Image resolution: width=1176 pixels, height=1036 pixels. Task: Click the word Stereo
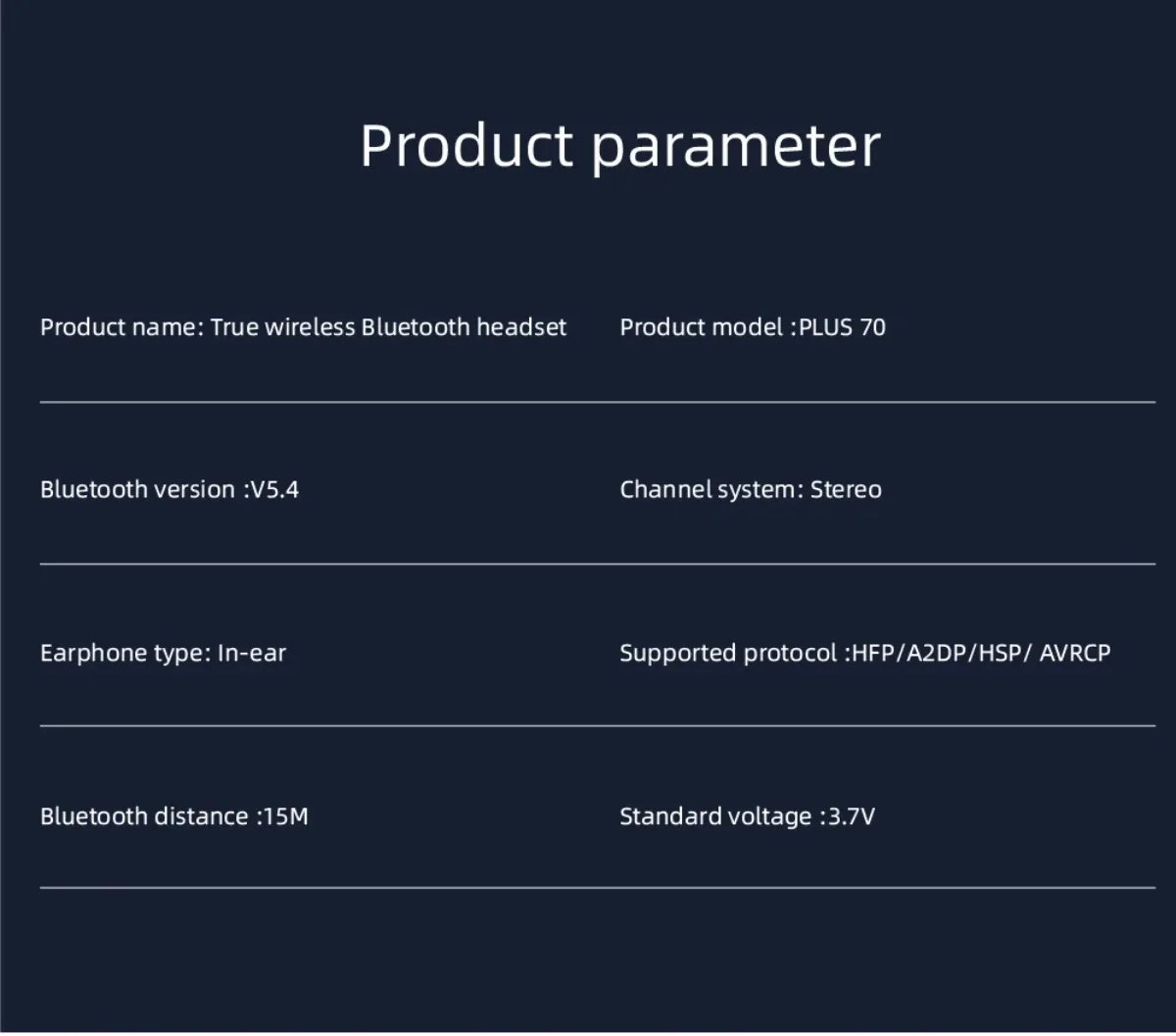click(x=846, y=489)
